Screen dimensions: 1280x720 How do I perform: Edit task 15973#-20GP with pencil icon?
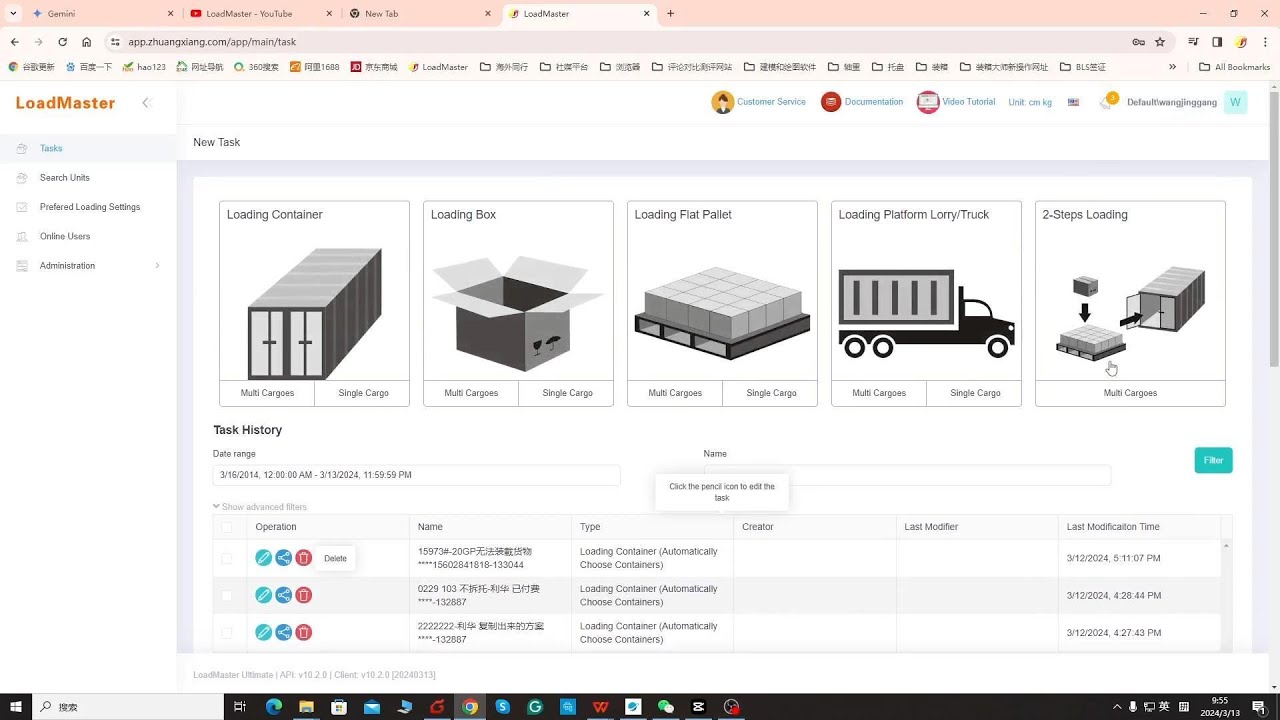point(264,558)
